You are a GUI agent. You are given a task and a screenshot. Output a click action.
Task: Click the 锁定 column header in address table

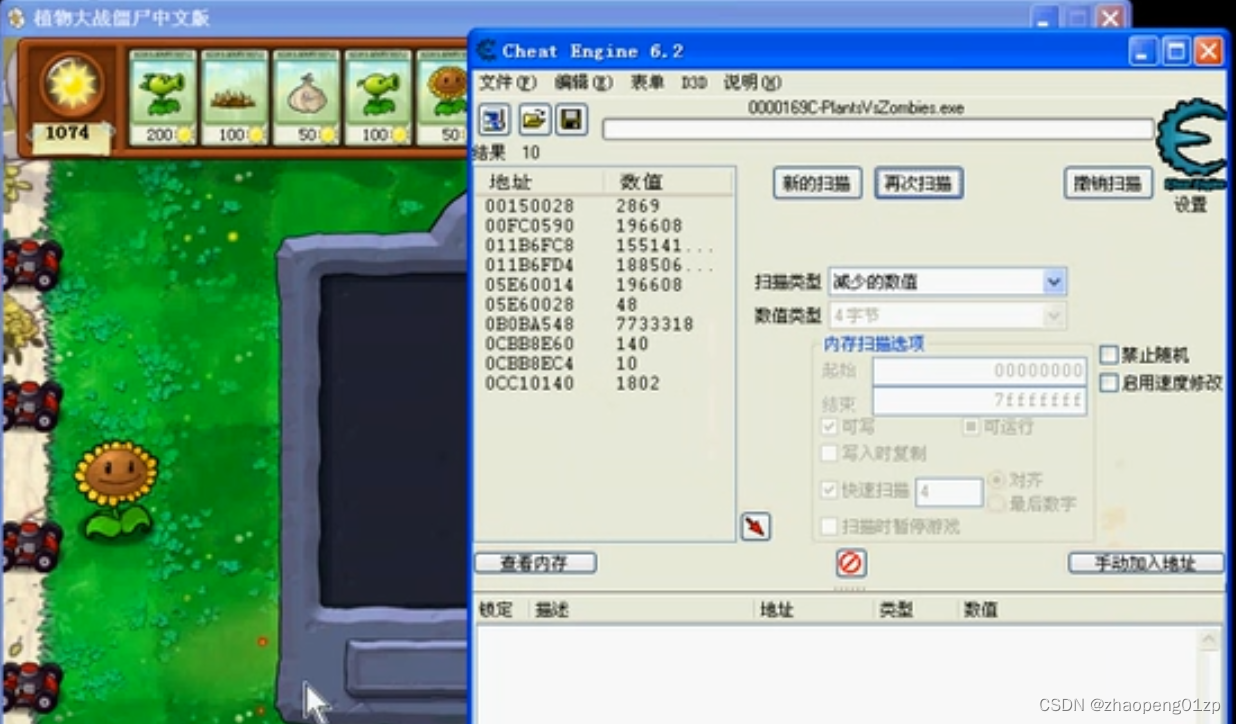(501, 609)
